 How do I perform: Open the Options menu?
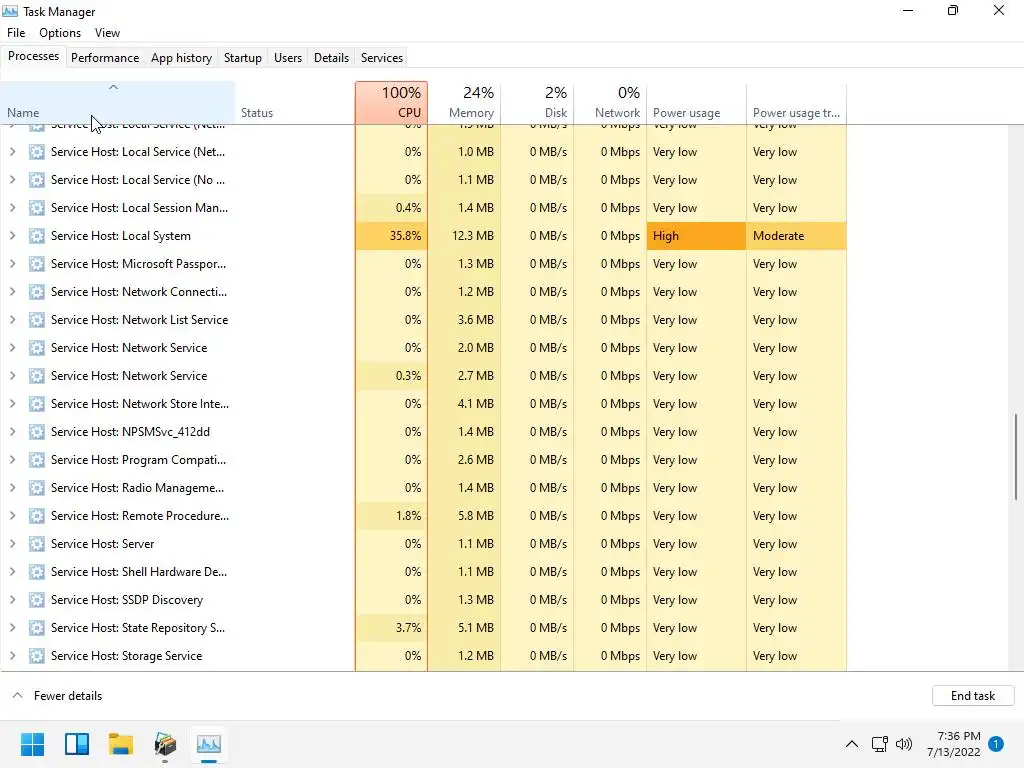coord(60,33)
